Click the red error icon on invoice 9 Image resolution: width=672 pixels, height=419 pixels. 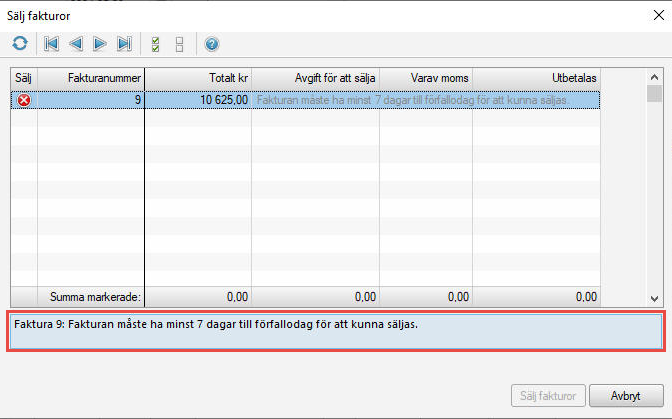(x=24, y=100)
